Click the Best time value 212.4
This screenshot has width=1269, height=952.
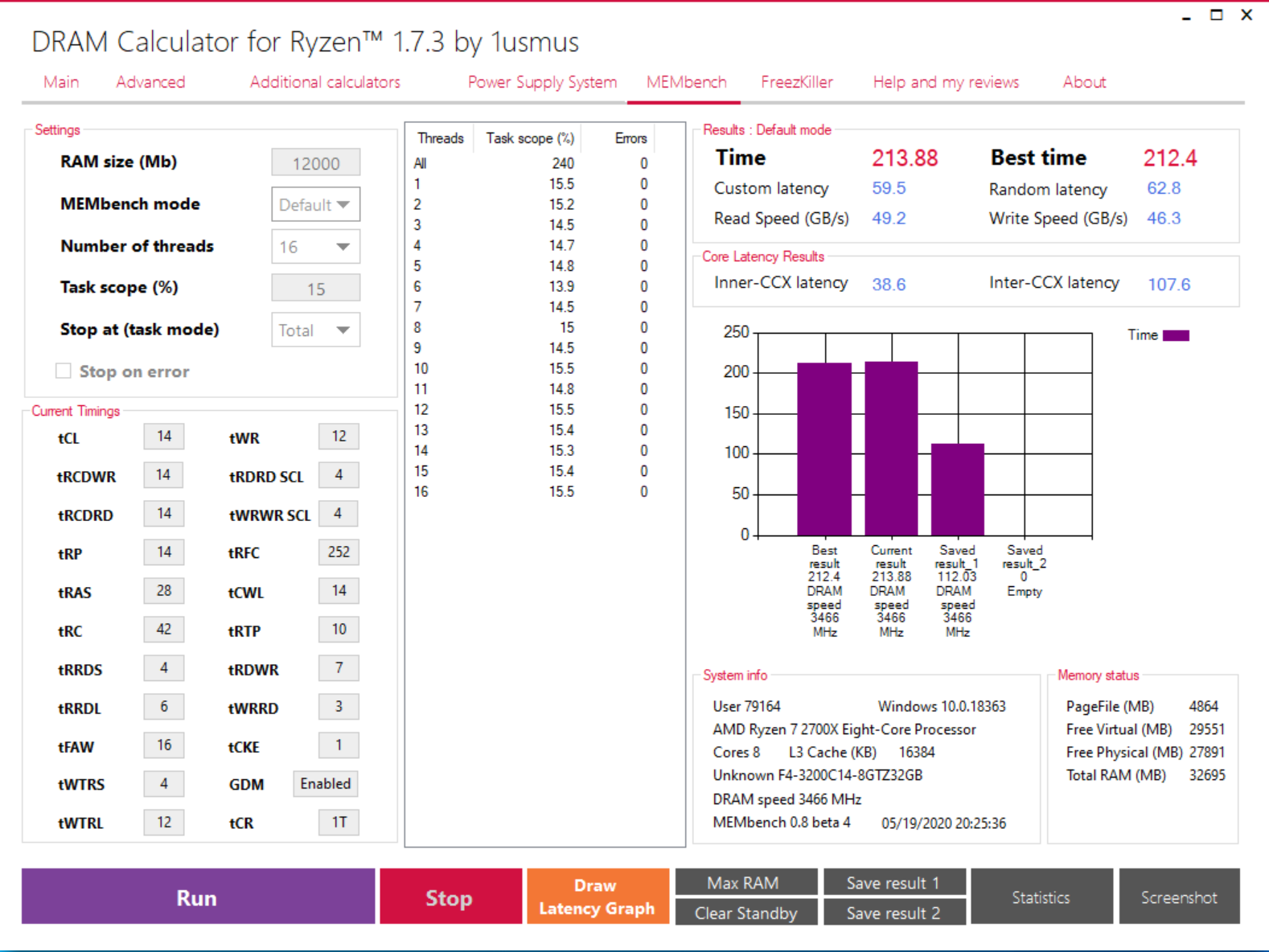pyautogui.click(x=1170, y=158)
